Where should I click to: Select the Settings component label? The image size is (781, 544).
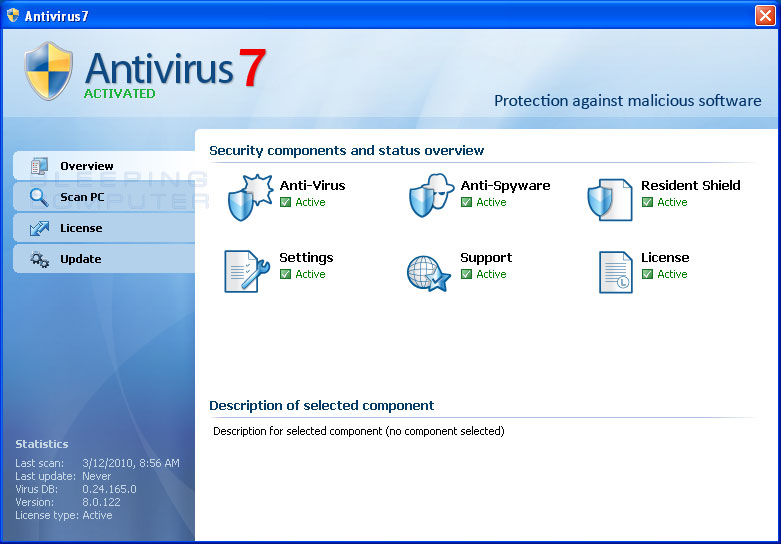click(x=306, y=258)
